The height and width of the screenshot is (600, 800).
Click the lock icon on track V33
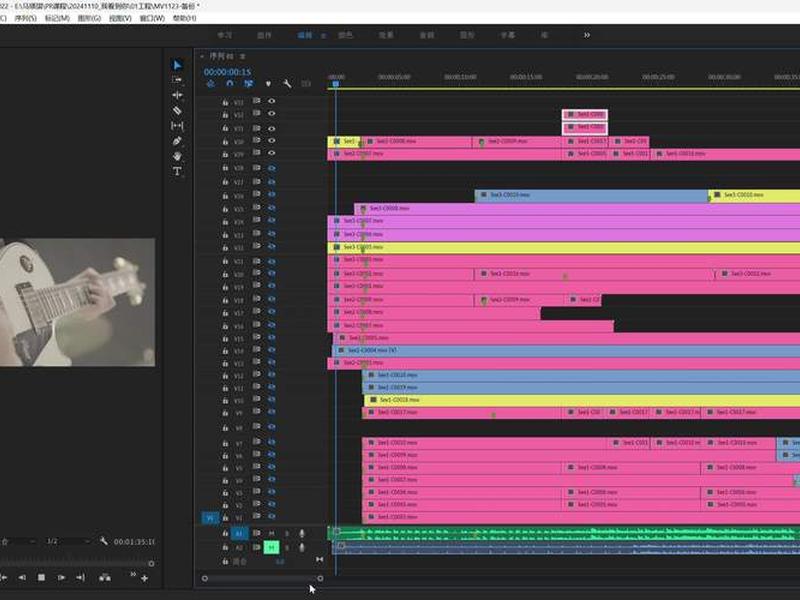click(x=225, y=102)
